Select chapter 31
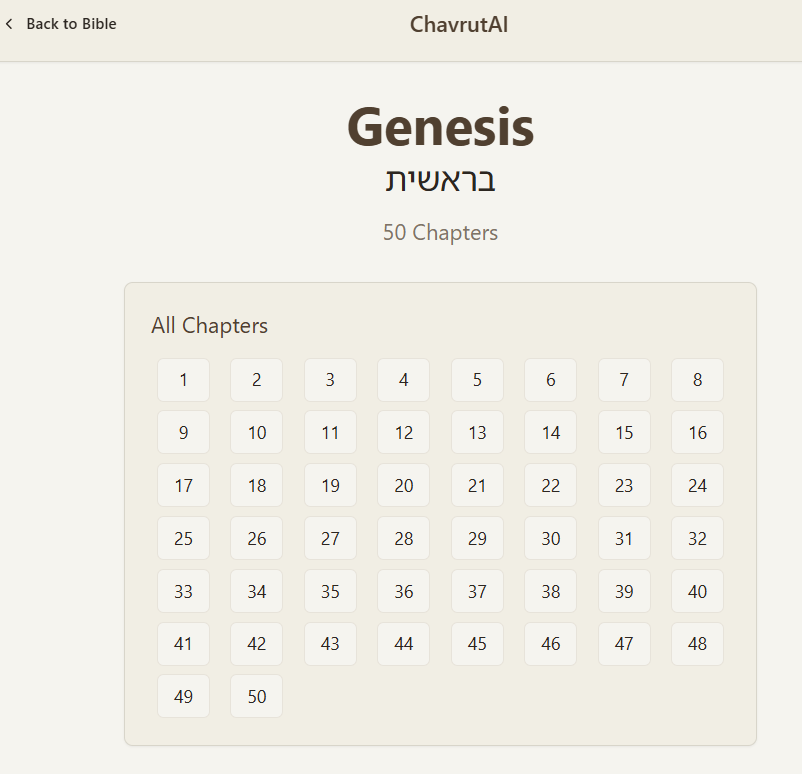The image size is (802, 774). (624, 538)
